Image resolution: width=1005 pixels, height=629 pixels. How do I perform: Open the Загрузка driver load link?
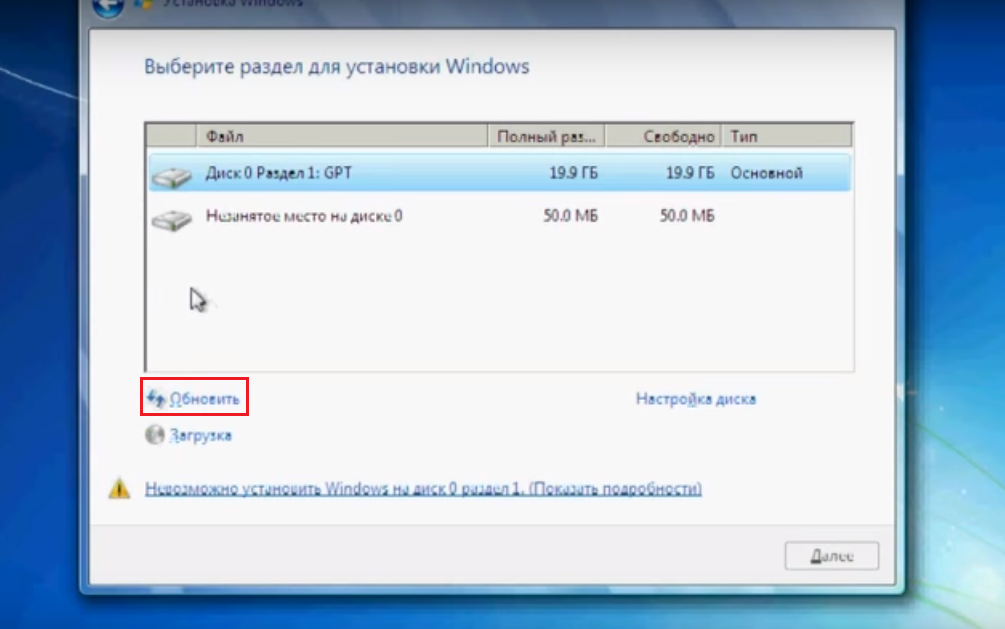pyautogui.click(x=200, y=435)
